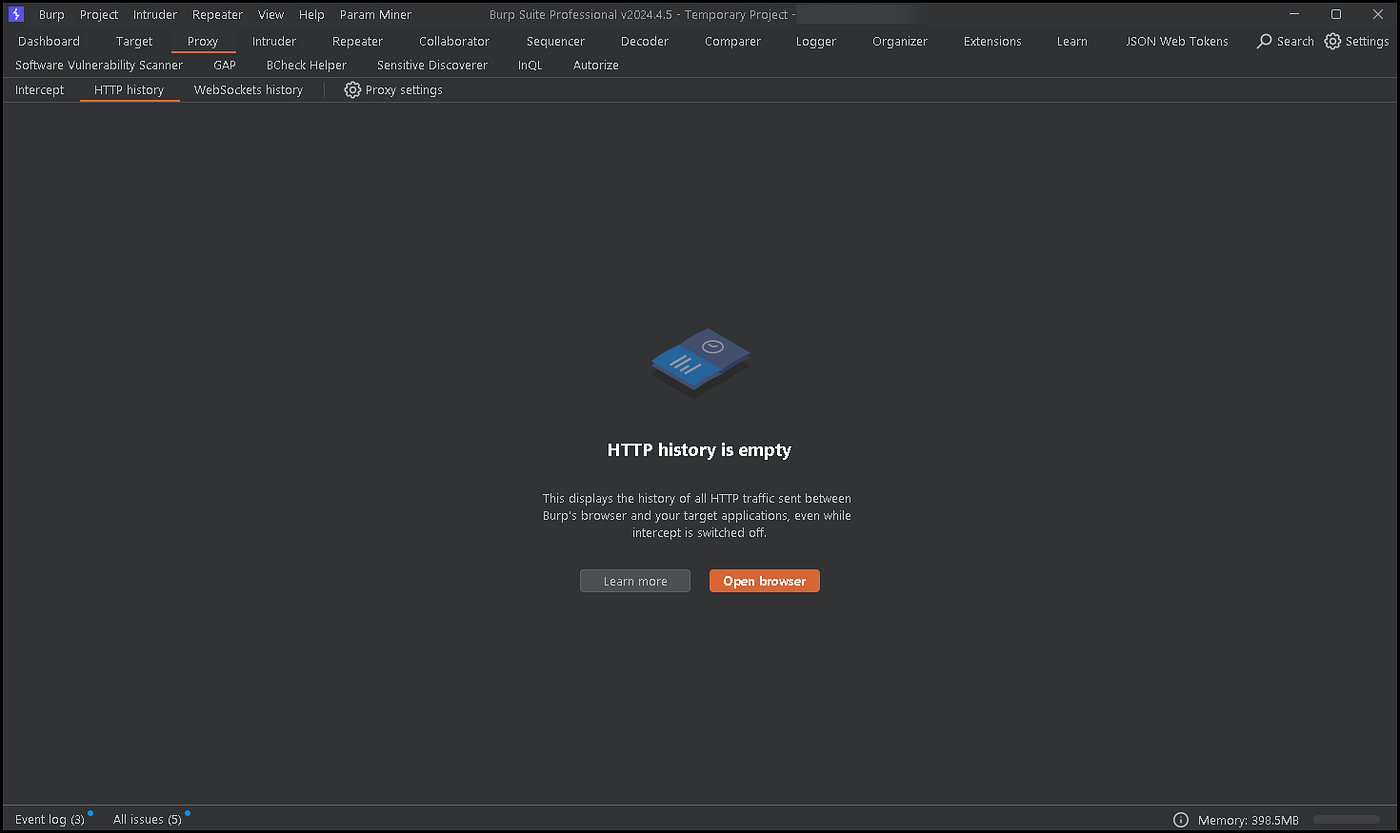Open the Extensions tab
Image resolution: width=1400 pixels, height=833 pixels.
(992, 41)
